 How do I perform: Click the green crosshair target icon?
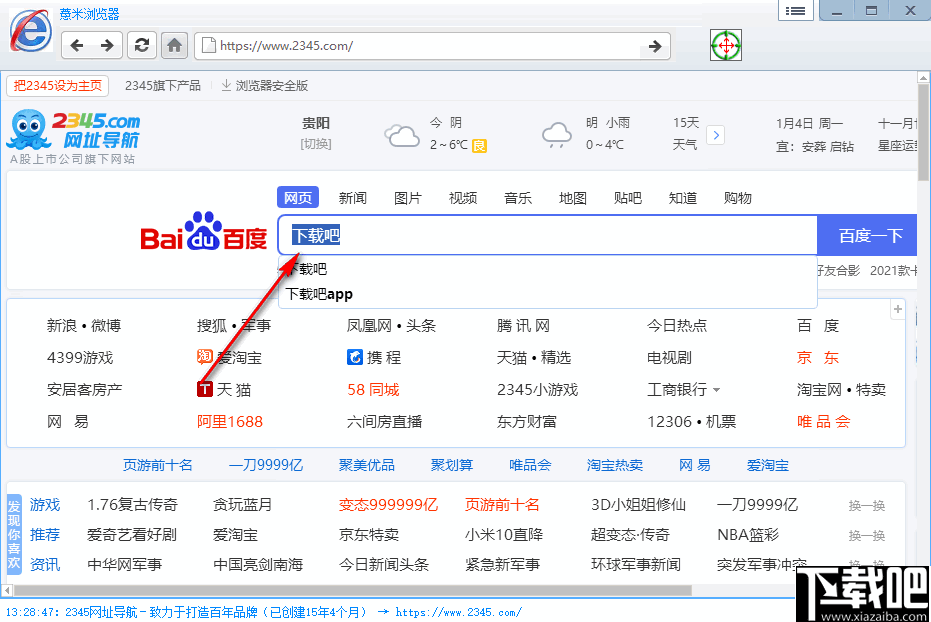click(726, 45)
